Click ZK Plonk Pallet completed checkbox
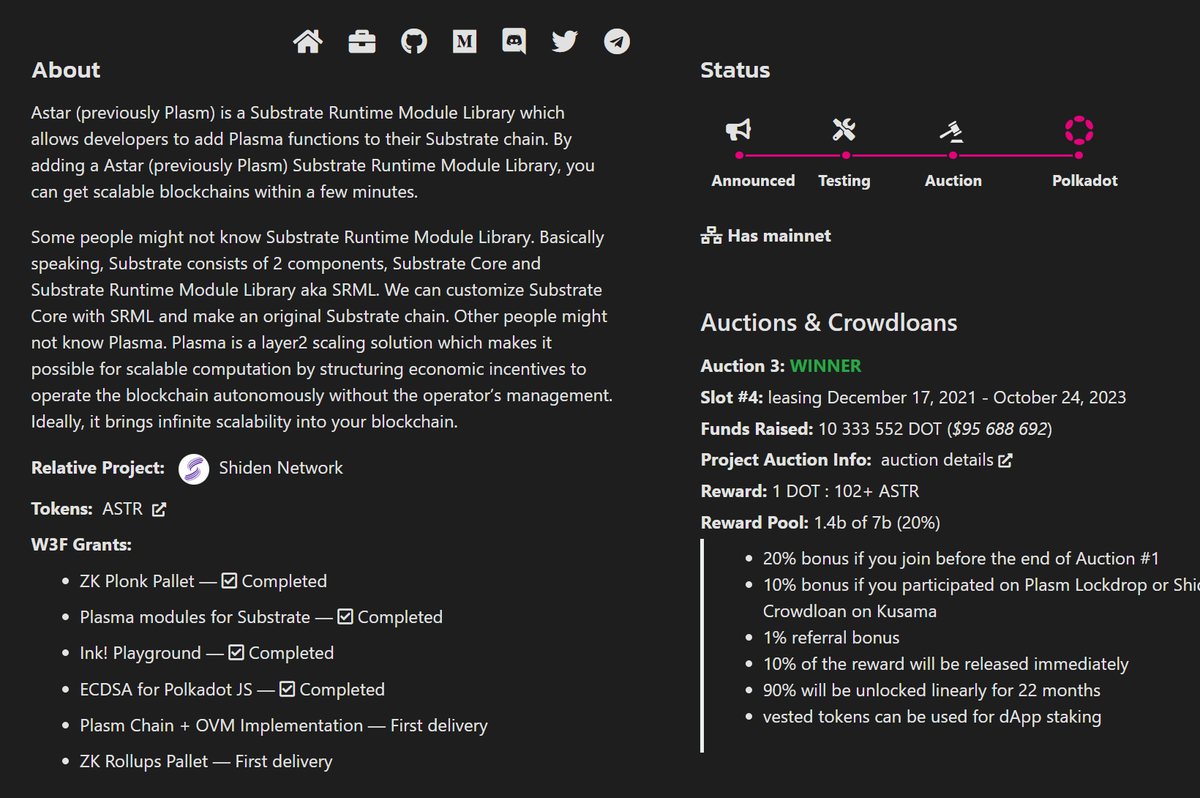Image resolution: width=1200 pixels, height=798 pixels. pos(229,581)
